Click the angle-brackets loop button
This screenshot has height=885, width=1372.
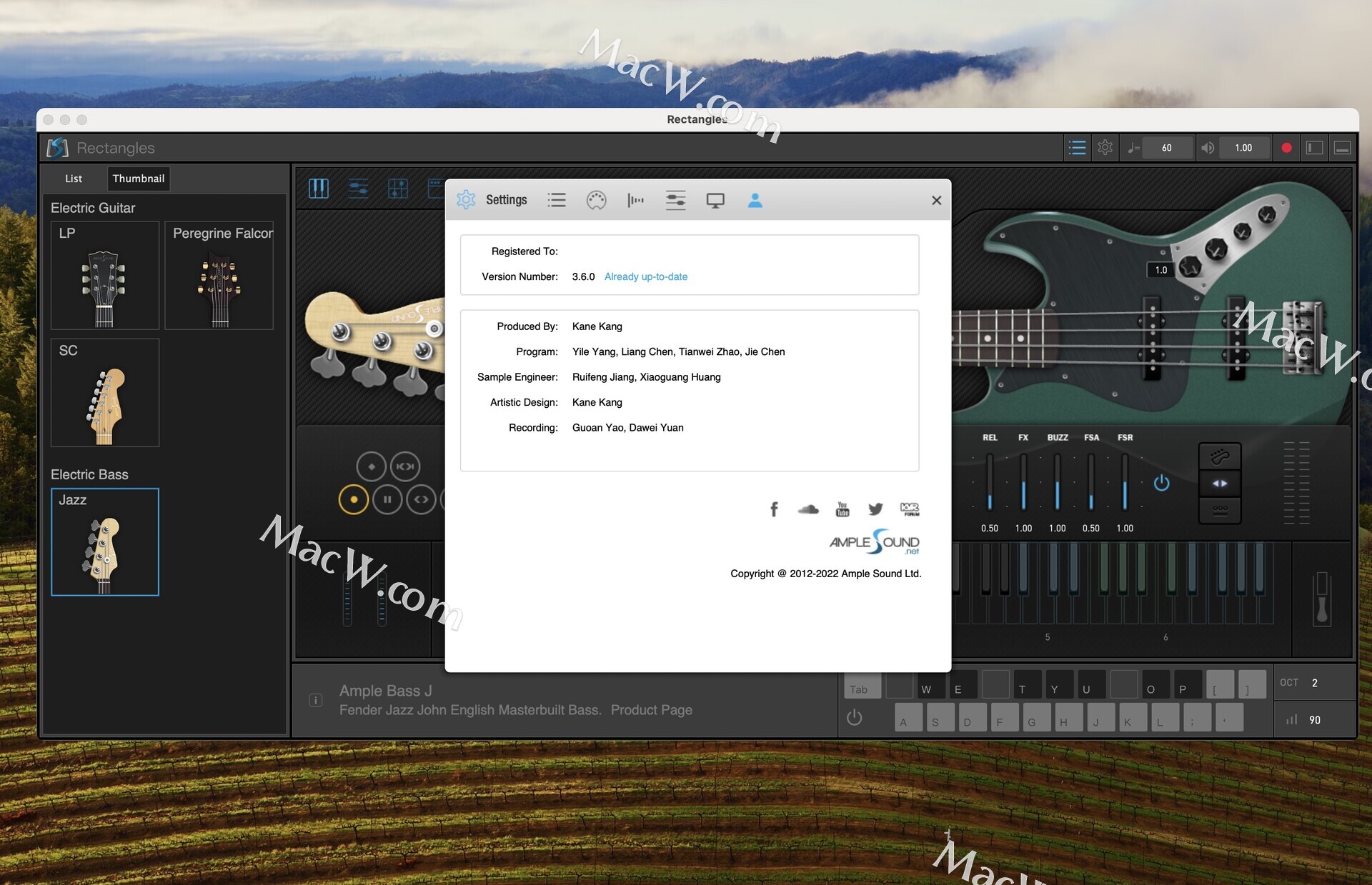tap(421, 499)
